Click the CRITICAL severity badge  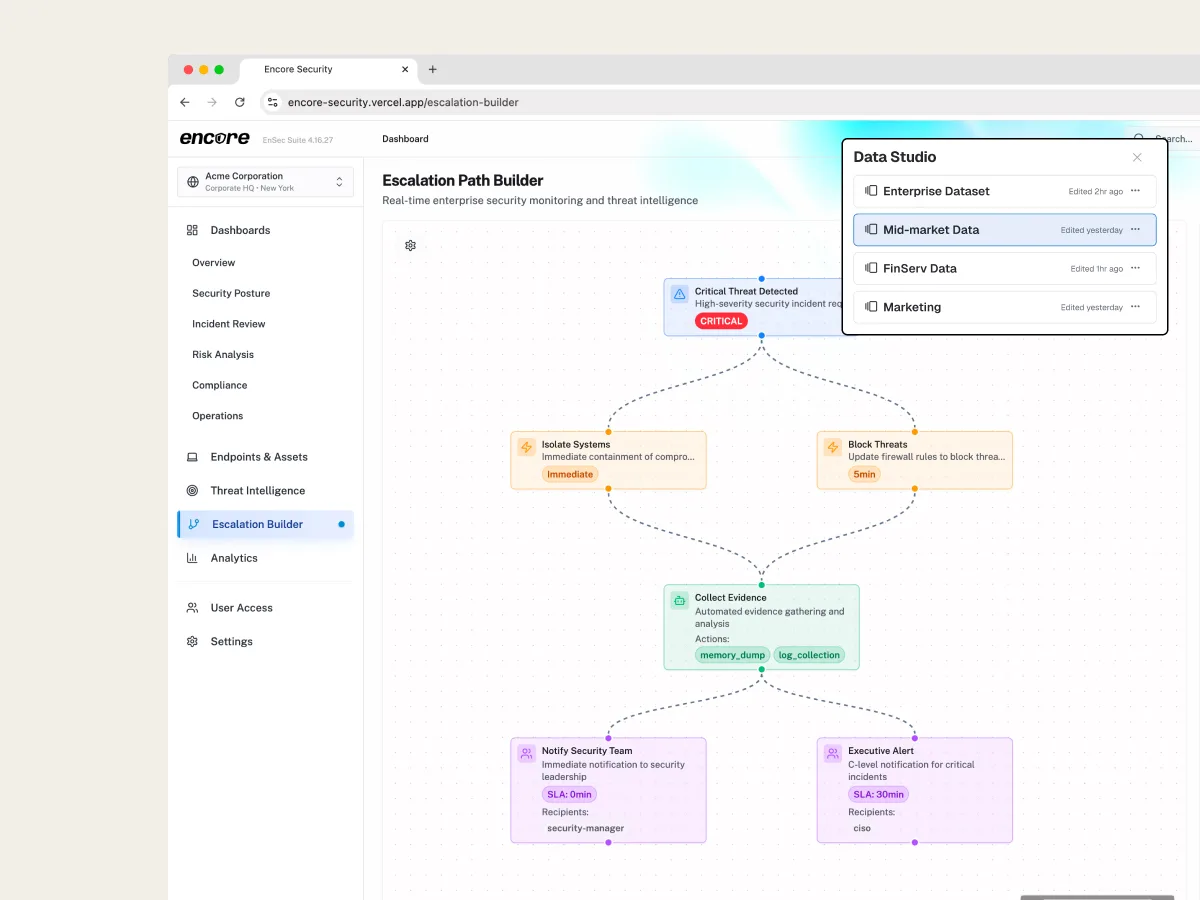(x=721, y=321)
